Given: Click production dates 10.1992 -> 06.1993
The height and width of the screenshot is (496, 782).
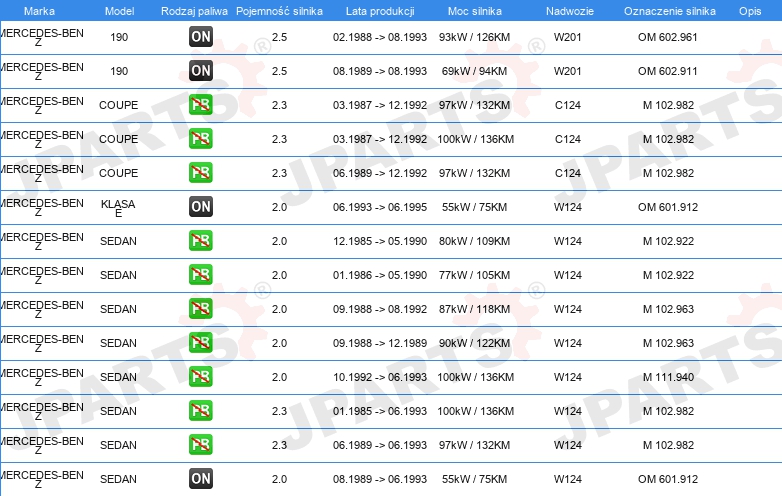Looking at the screenshot, I should point(380,377).
